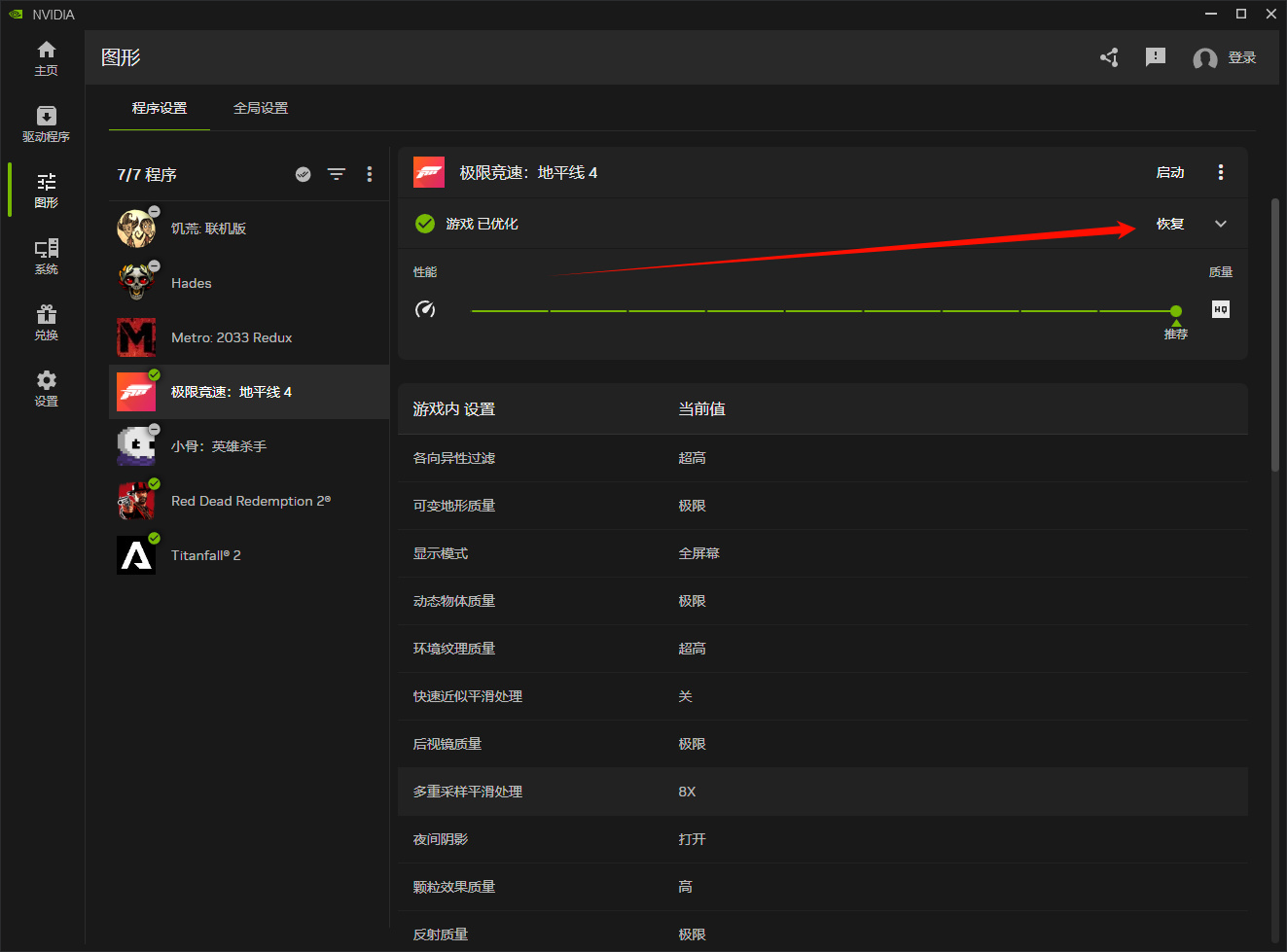Click the Red Dead Redemption 2 icon
The image size is (1287, 952).
(x=136, y=501)
